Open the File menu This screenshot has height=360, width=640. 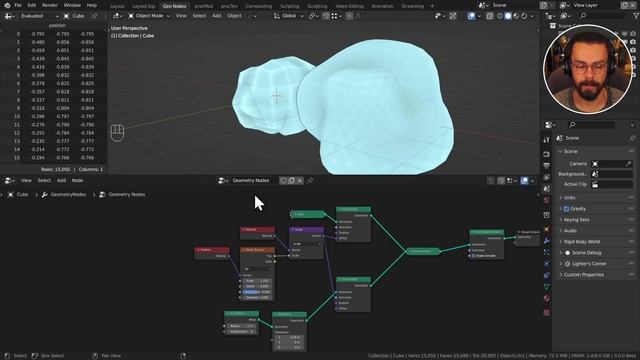point(18,5)
